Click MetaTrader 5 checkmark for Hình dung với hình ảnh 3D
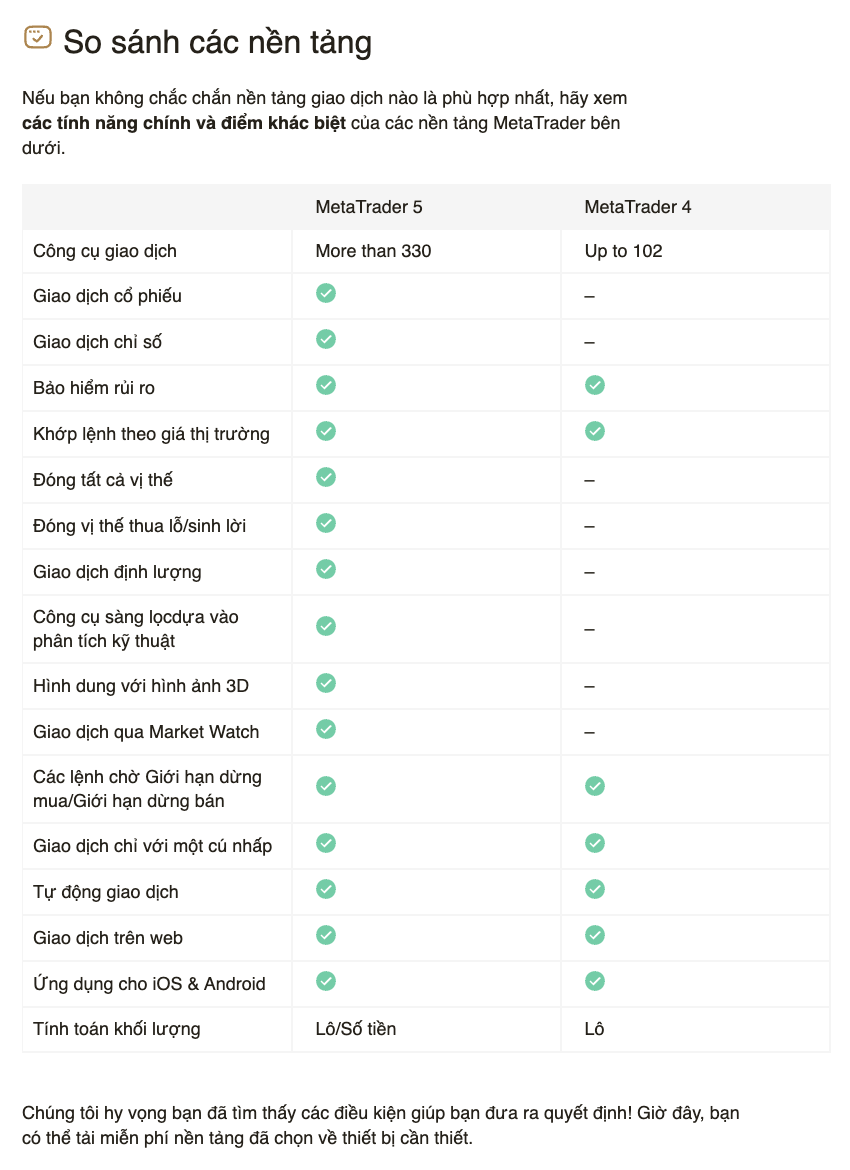The image size is (850, 1170). point(326,683)
